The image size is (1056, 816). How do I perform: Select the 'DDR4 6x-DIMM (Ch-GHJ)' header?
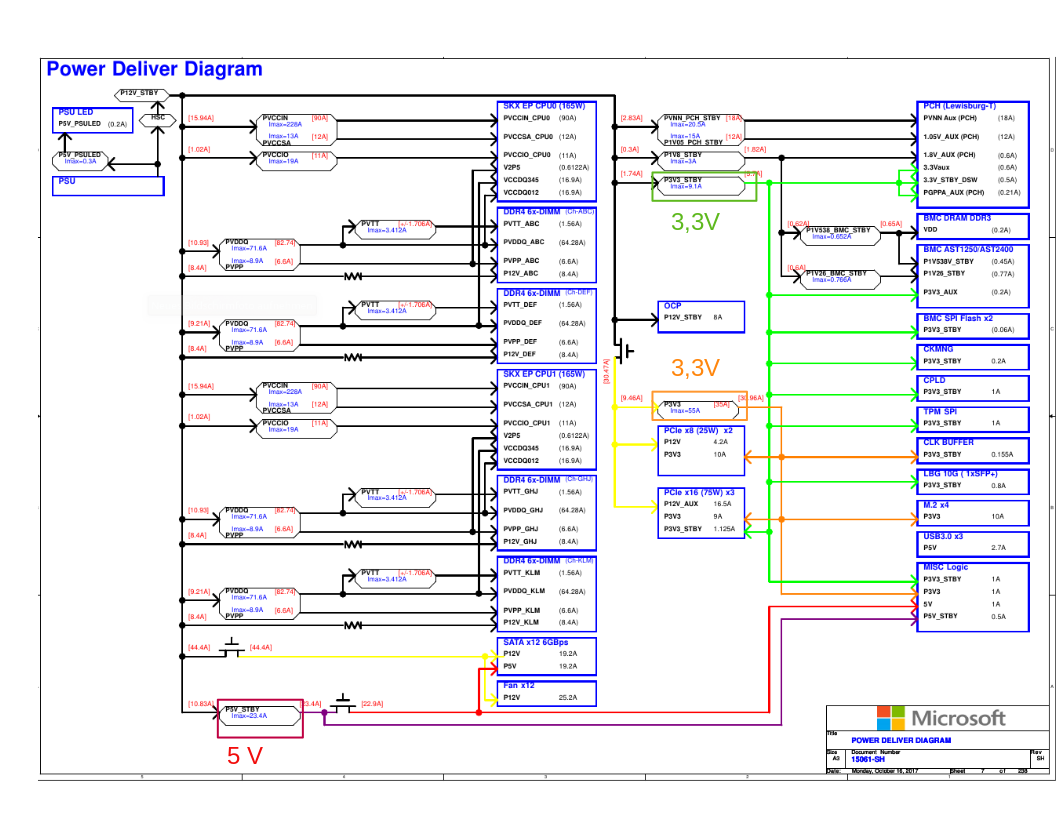[x=548, y=479]
